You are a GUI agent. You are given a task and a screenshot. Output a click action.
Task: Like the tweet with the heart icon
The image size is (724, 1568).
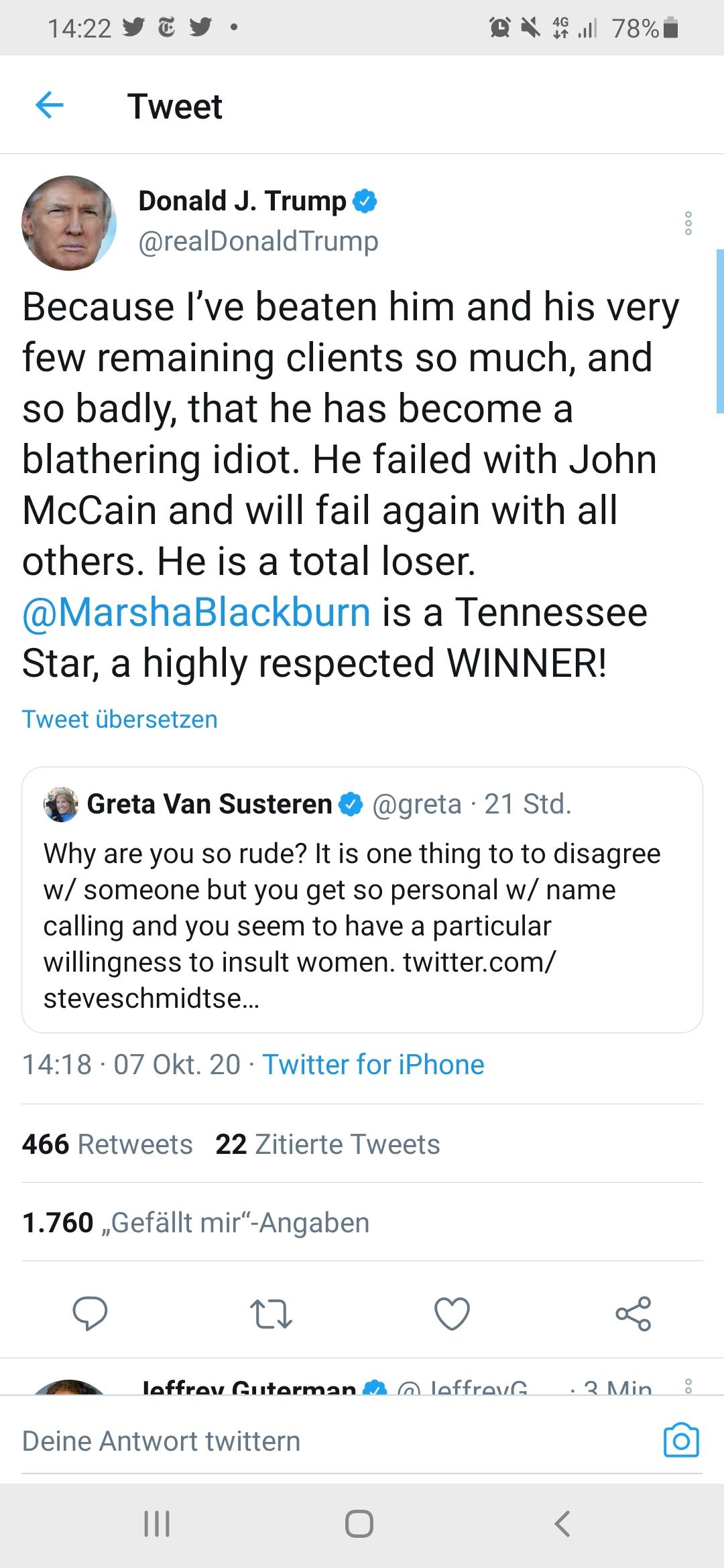pos(452,1313)
